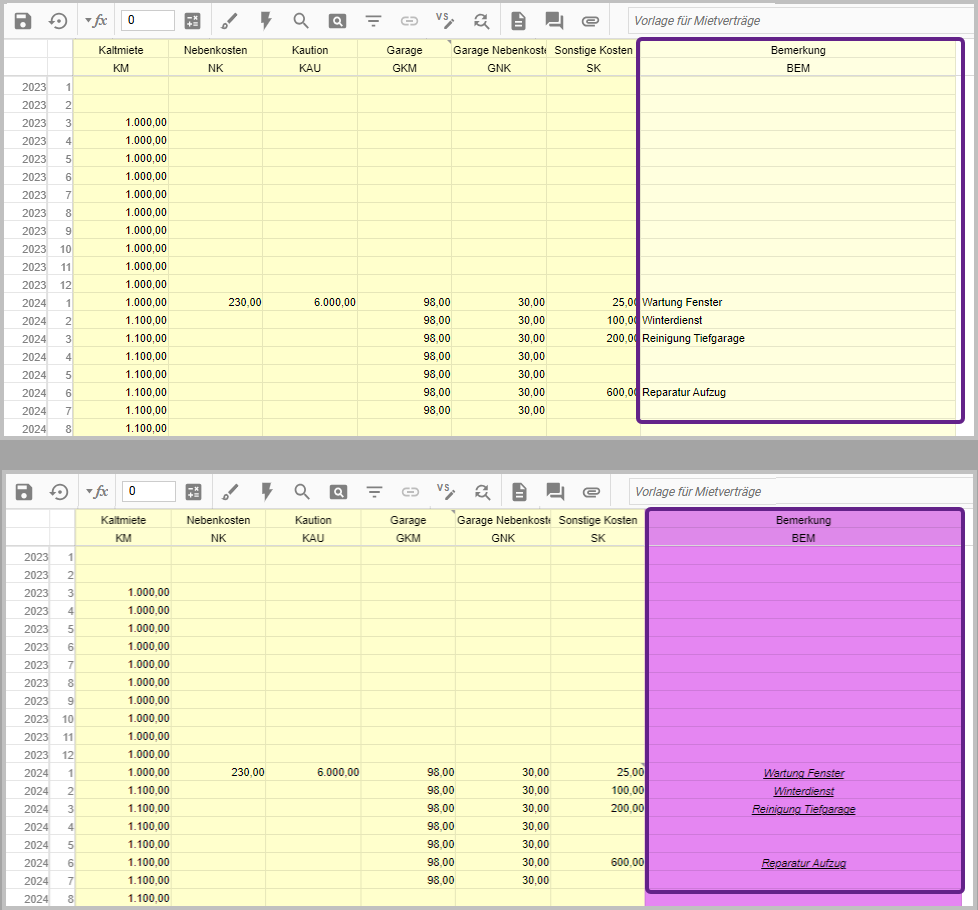The width and height of the screenshot is (978, 910).
Task: Open the underlined 'Wartung Fenster' link
Action: click(803, 773)
